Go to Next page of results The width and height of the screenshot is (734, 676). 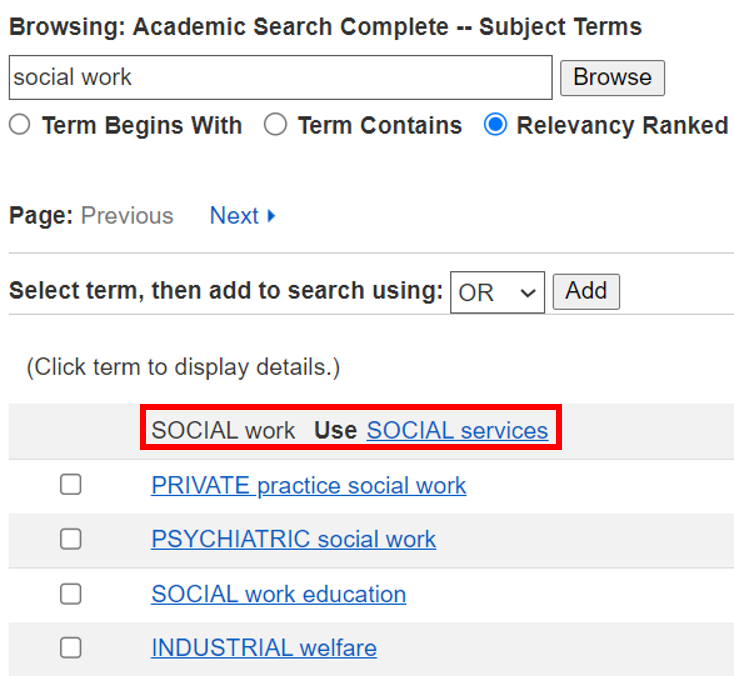(x=235, y=216)
